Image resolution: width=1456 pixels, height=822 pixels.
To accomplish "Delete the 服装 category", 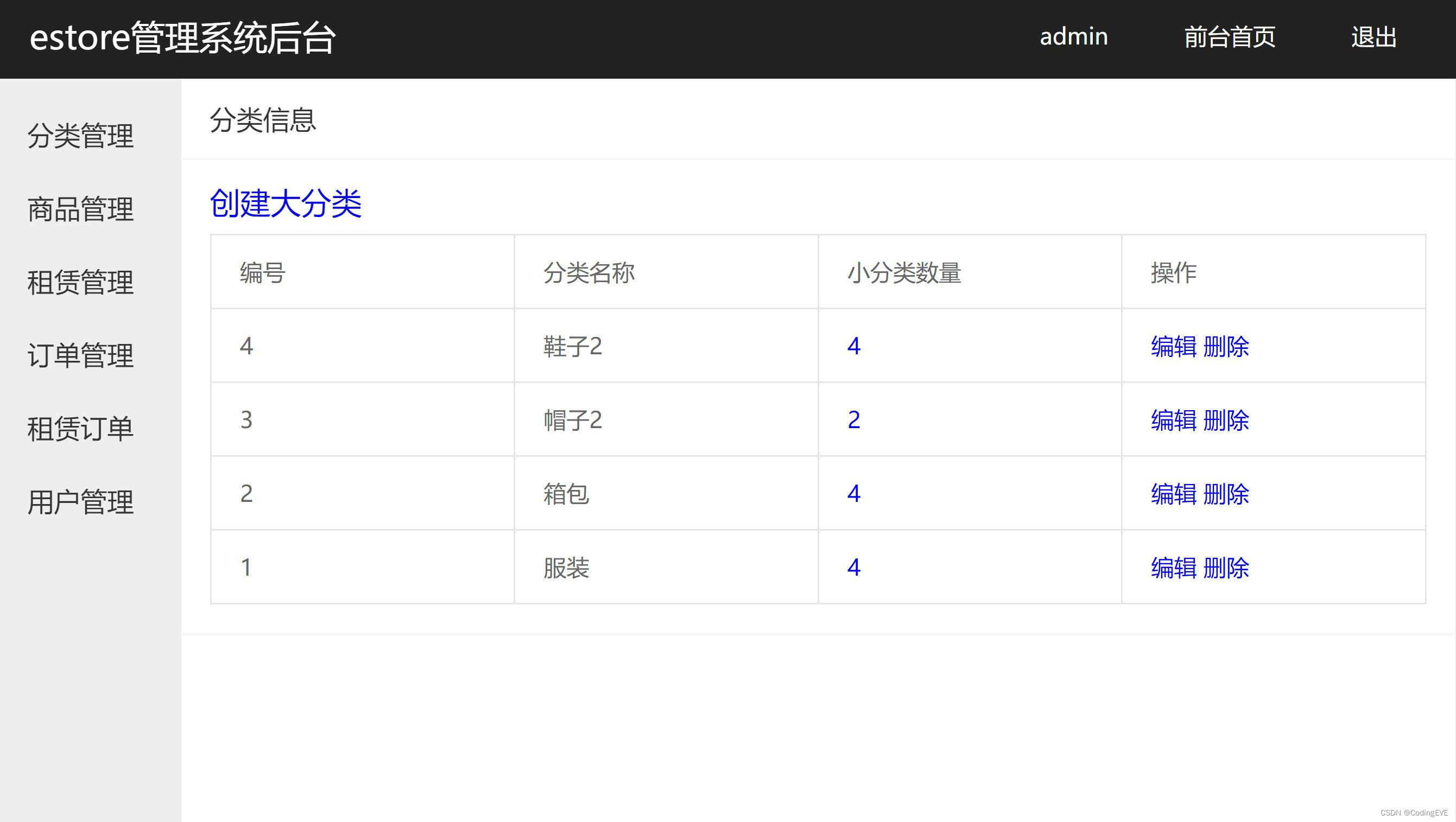I will pyautogui.click(x=1226, y=568).
